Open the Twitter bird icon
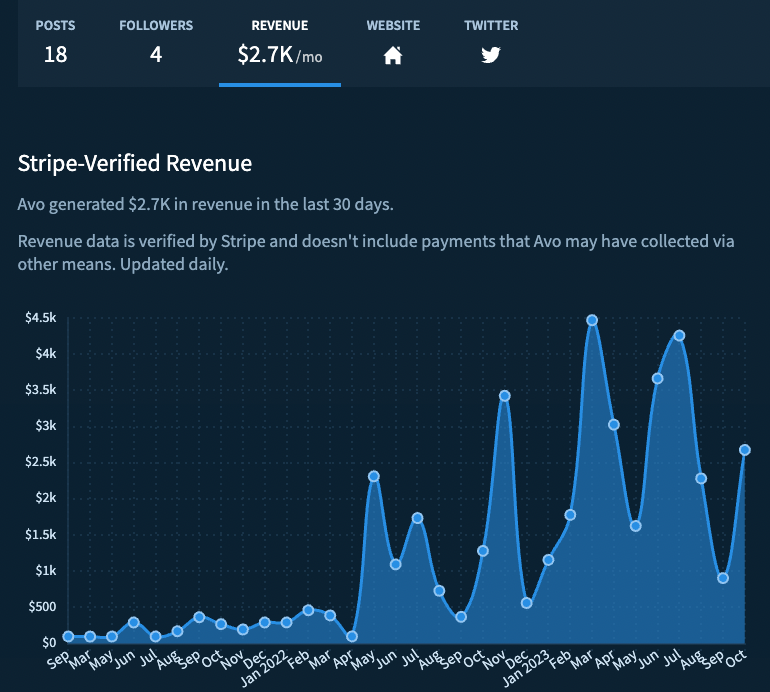 [x=490, y=55]
